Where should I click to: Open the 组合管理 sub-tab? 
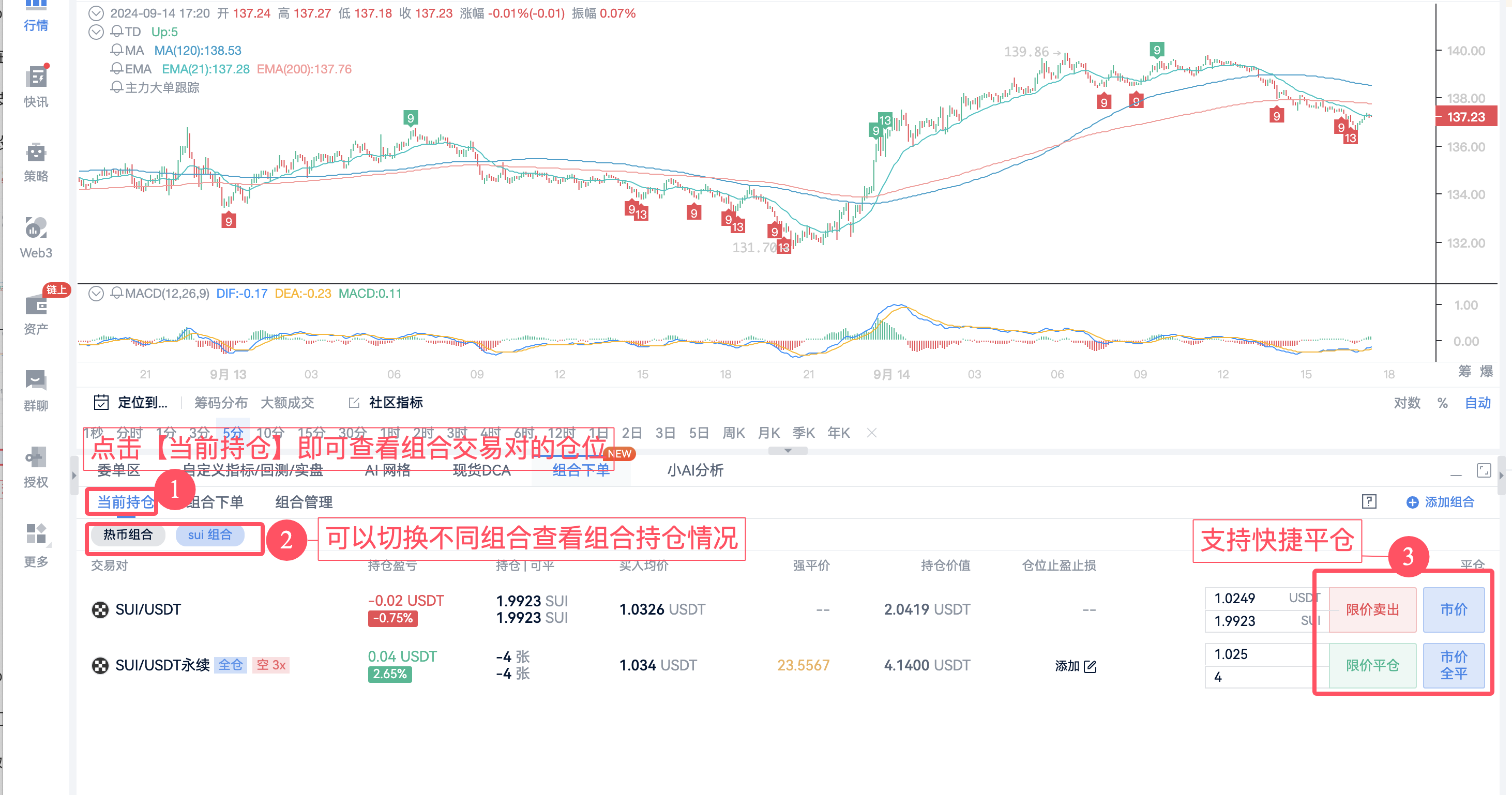[x=304, y=501]
